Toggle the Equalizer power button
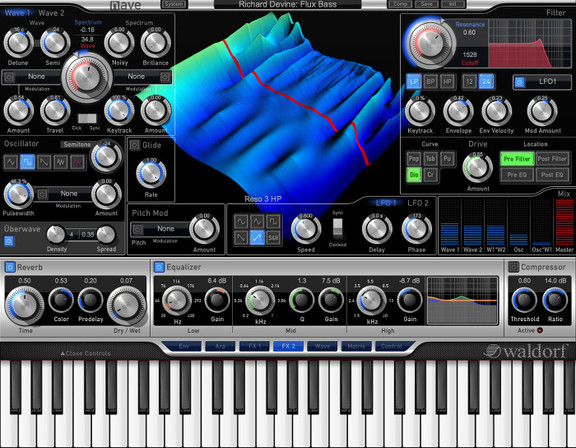The height and width of the screenshot is (448, 576). (x=159, y=267)
